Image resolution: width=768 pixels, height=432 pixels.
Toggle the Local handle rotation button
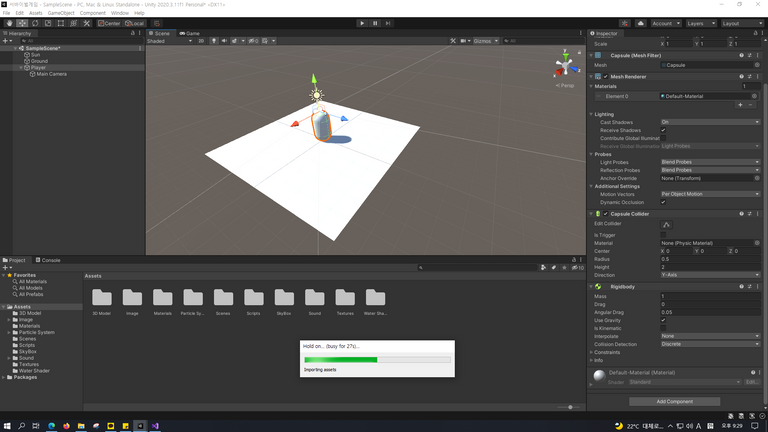(134, 23)
